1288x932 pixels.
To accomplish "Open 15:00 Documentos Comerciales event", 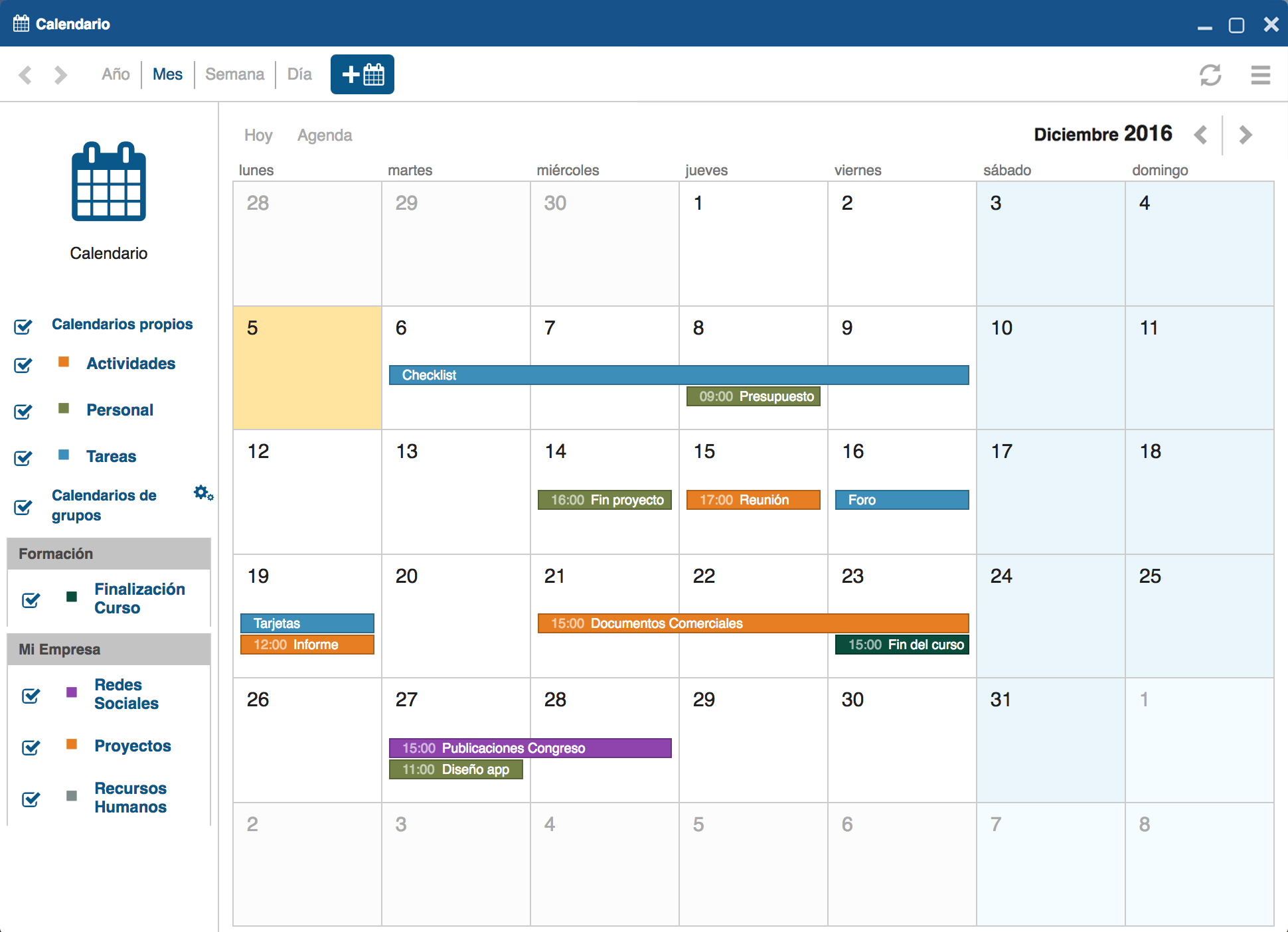I will pyautogui.click(x=753, y=623).
